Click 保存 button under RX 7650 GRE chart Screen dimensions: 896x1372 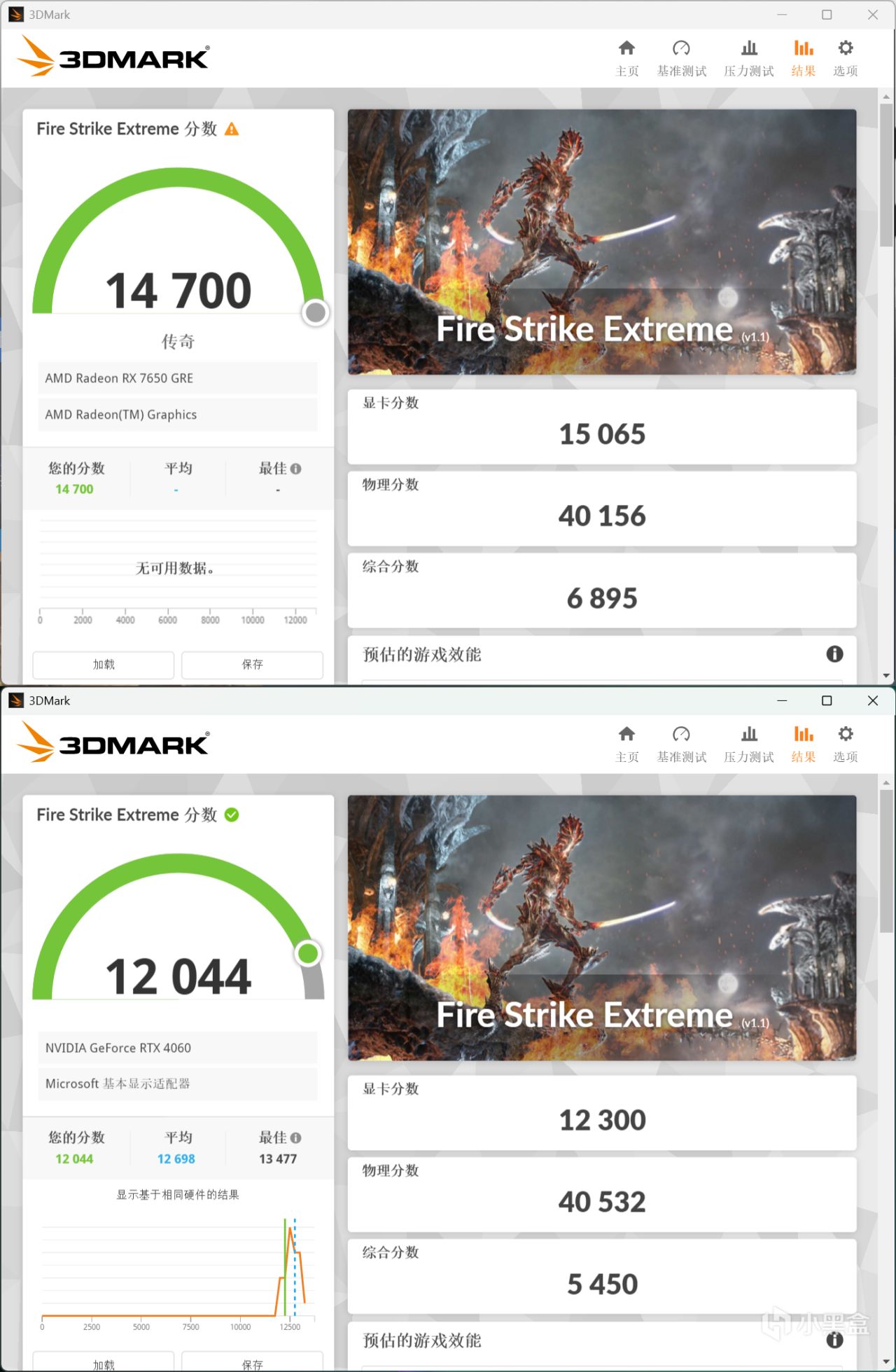coord(253,665)
